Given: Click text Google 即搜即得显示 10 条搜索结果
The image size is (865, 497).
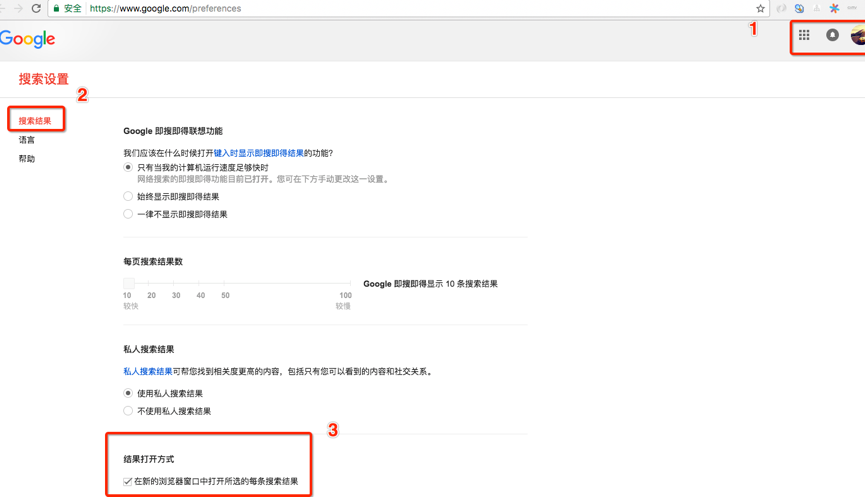Looking at the screenshot, I should tap(430, 284).
